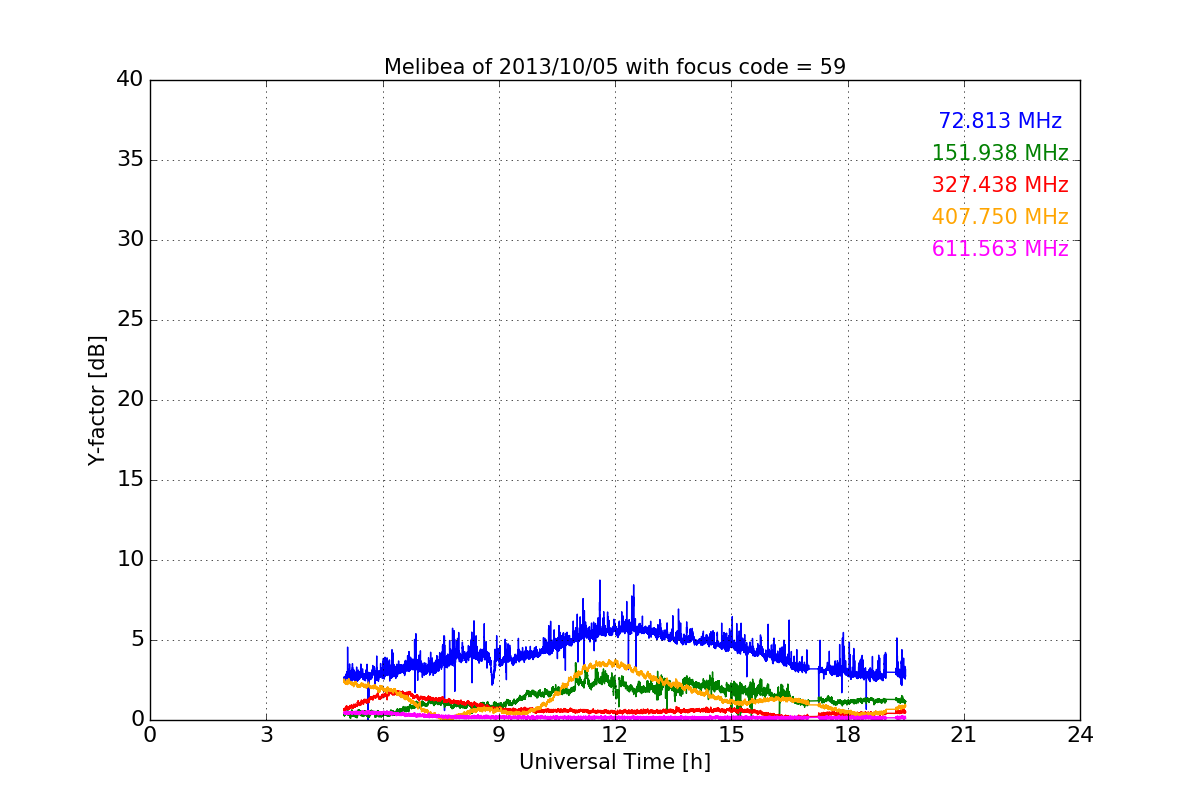Click y-axis tick label 10
This screenshot has height=800, width=1200.
point(130,560)
